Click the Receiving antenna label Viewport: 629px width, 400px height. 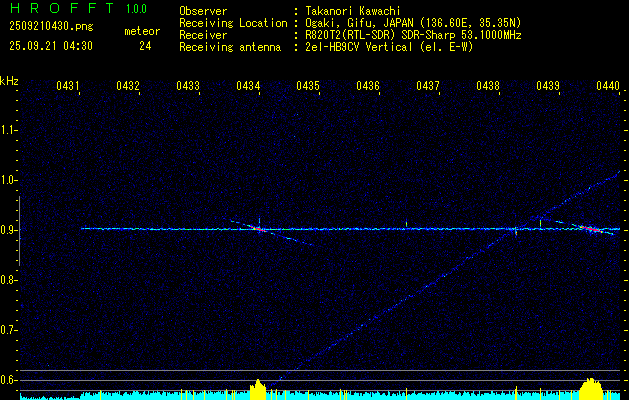[x=230, y=47]
